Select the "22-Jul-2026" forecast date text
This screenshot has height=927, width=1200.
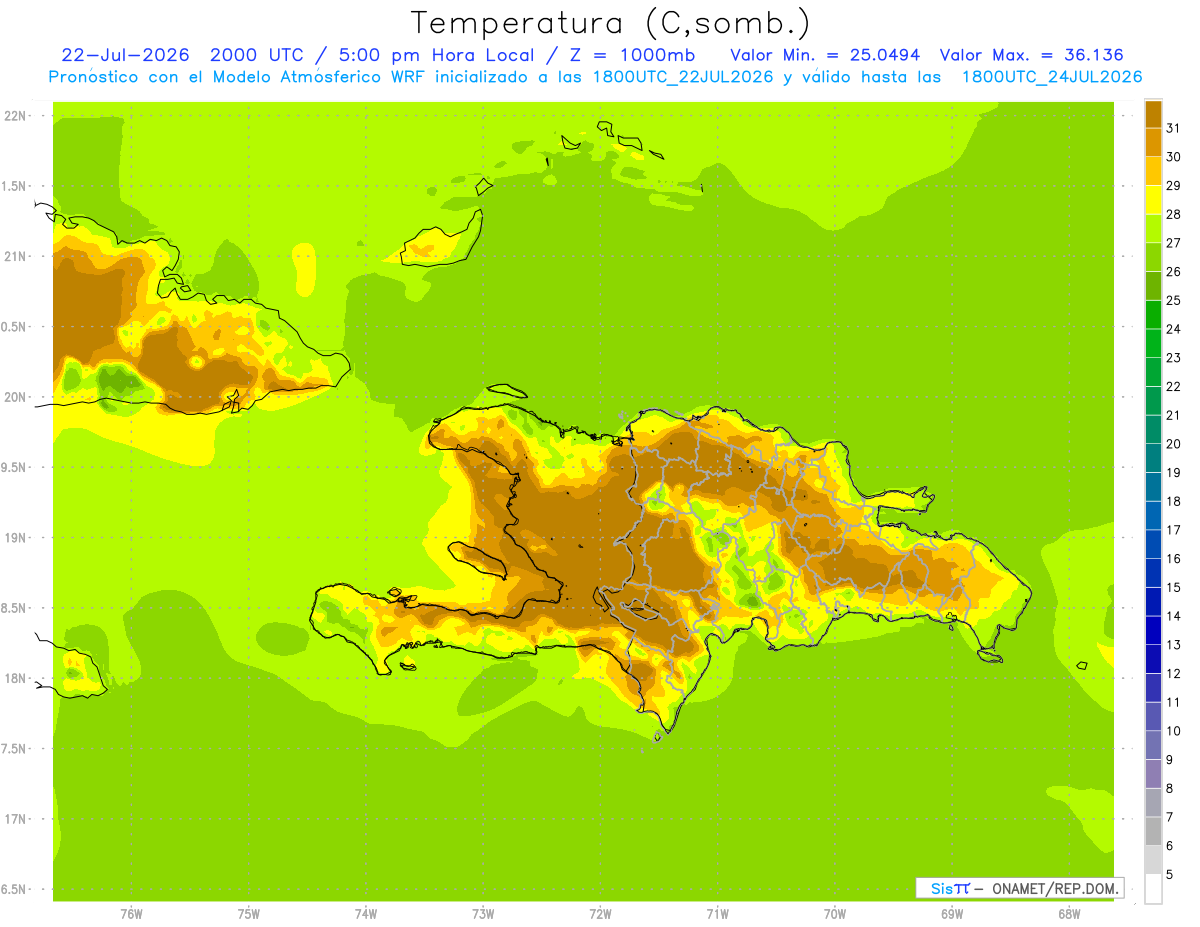coord(125,55)
